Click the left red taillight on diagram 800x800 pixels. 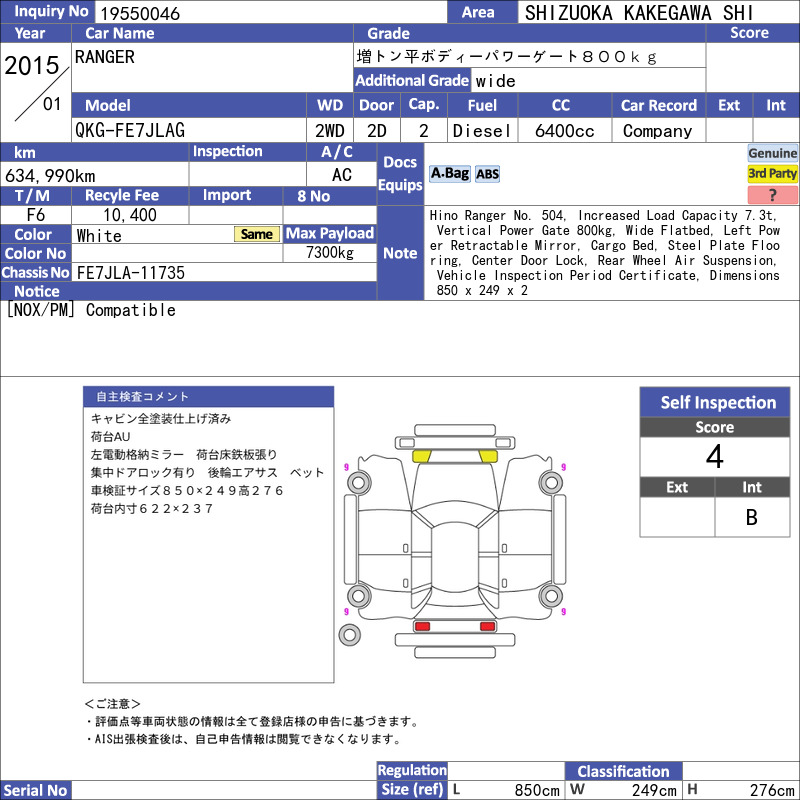pos(422,626)
